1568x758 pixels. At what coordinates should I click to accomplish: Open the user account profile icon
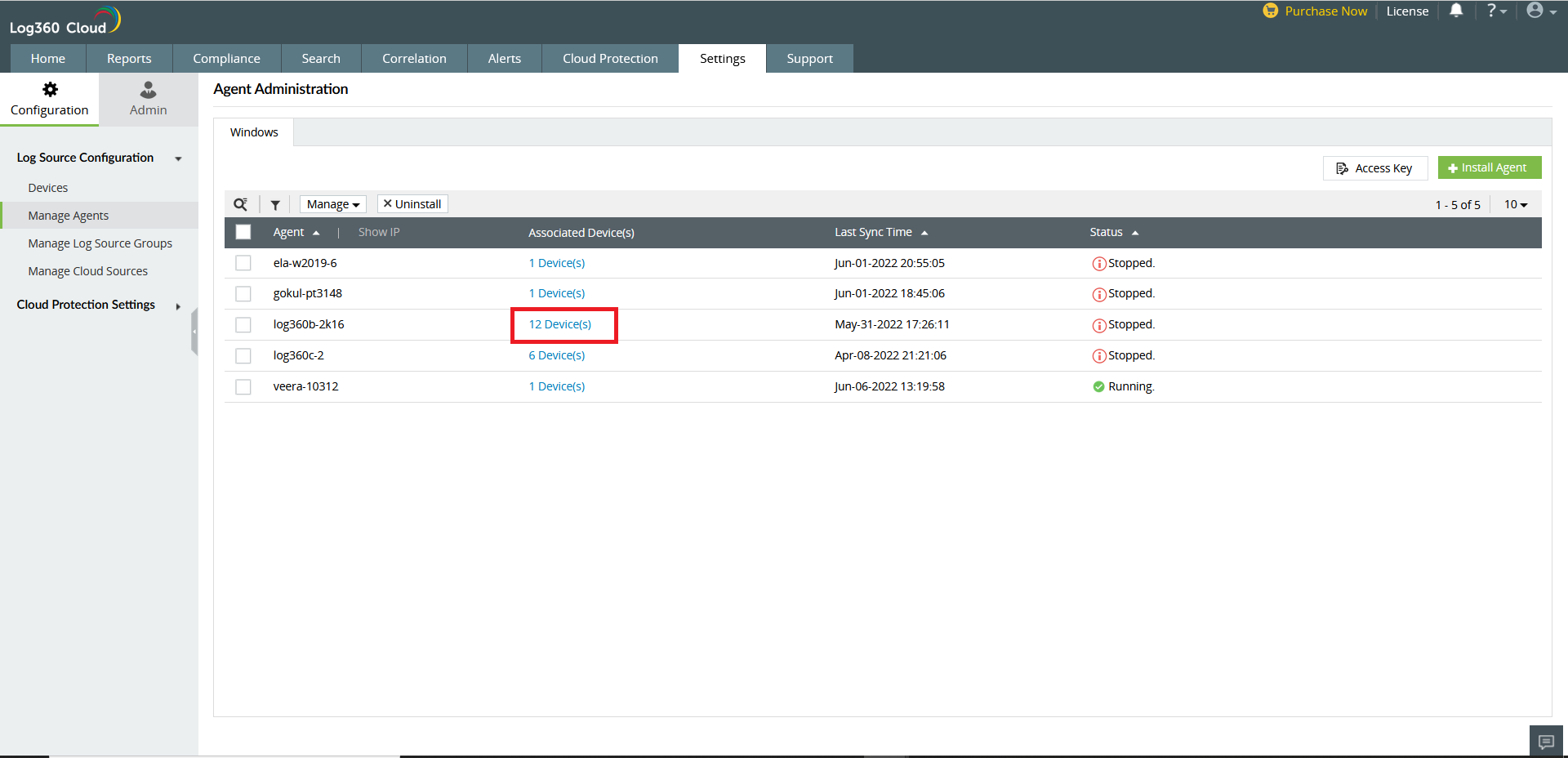[x=1535, y=11]
